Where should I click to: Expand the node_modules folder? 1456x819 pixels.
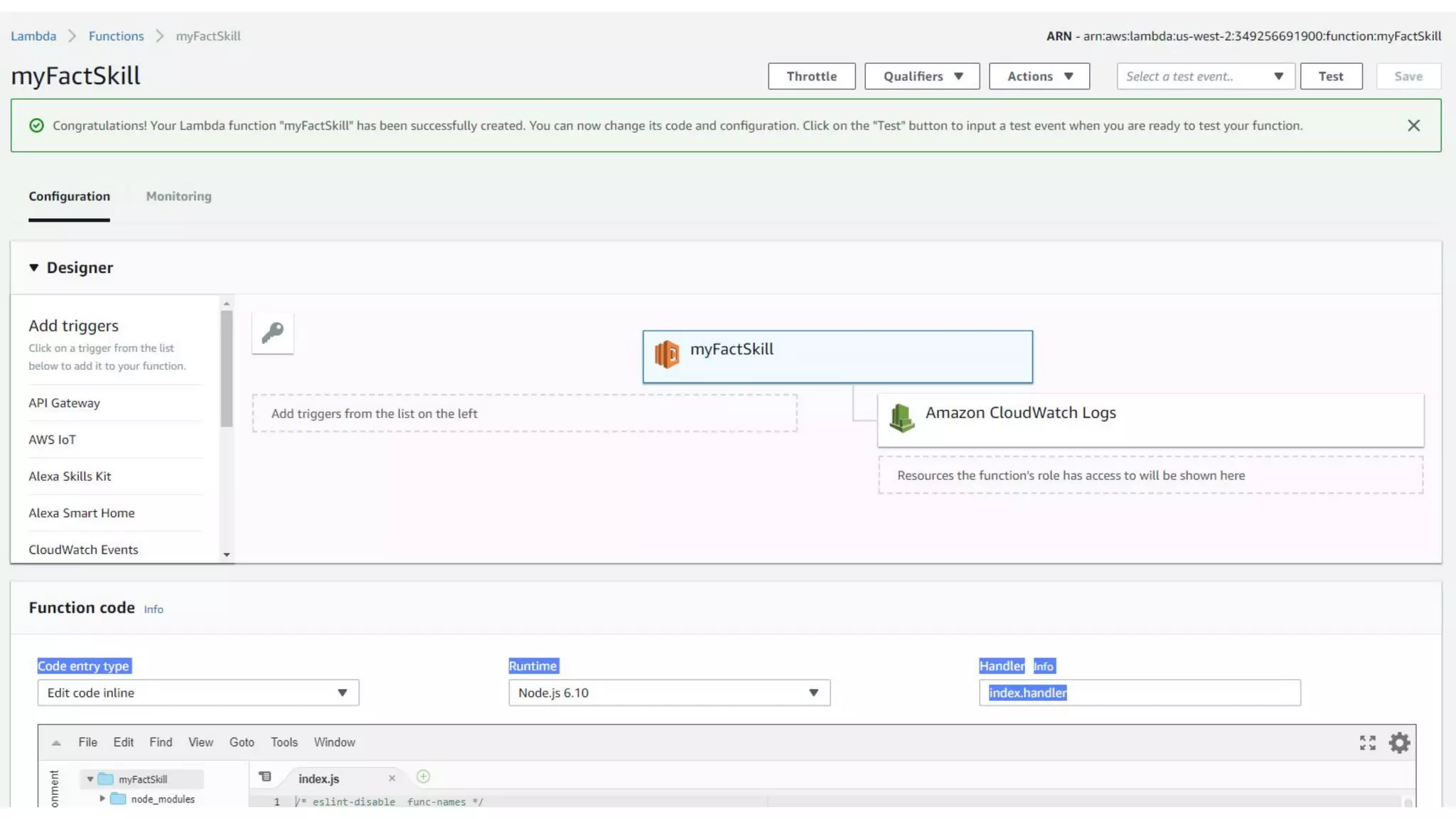(102, 799)
